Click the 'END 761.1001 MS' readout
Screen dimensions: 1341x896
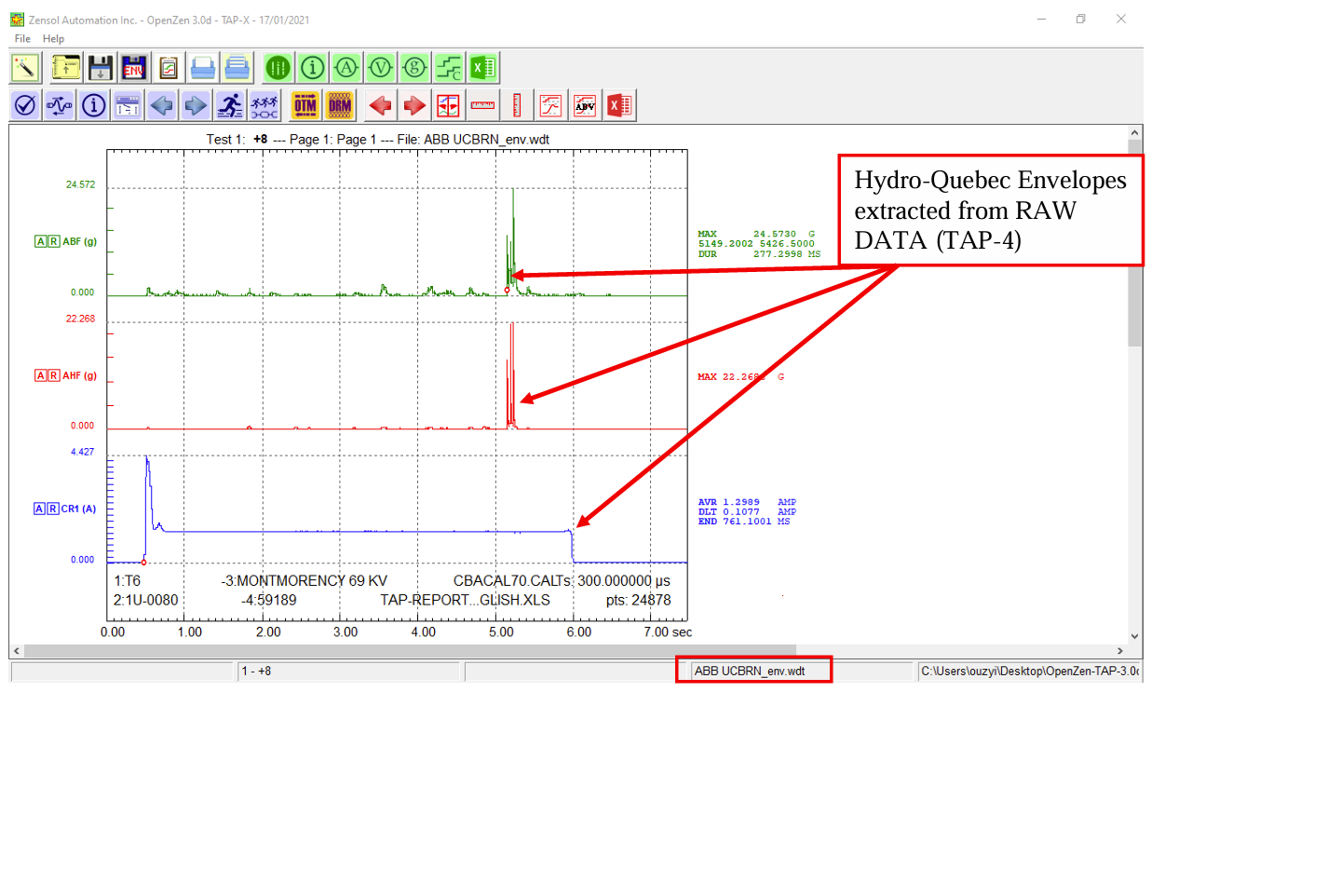pyautogui.click(x=744, y=522)
